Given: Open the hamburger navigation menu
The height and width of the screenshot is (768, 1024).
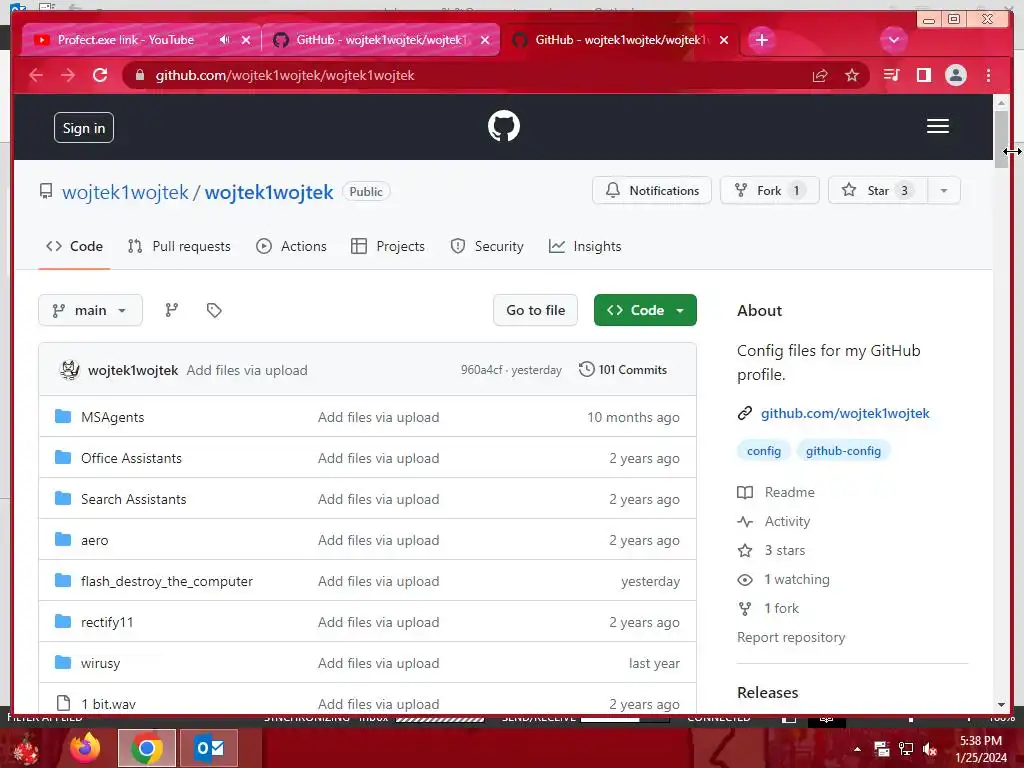Looking at the screenshot, I should click(x=937, y=126).
